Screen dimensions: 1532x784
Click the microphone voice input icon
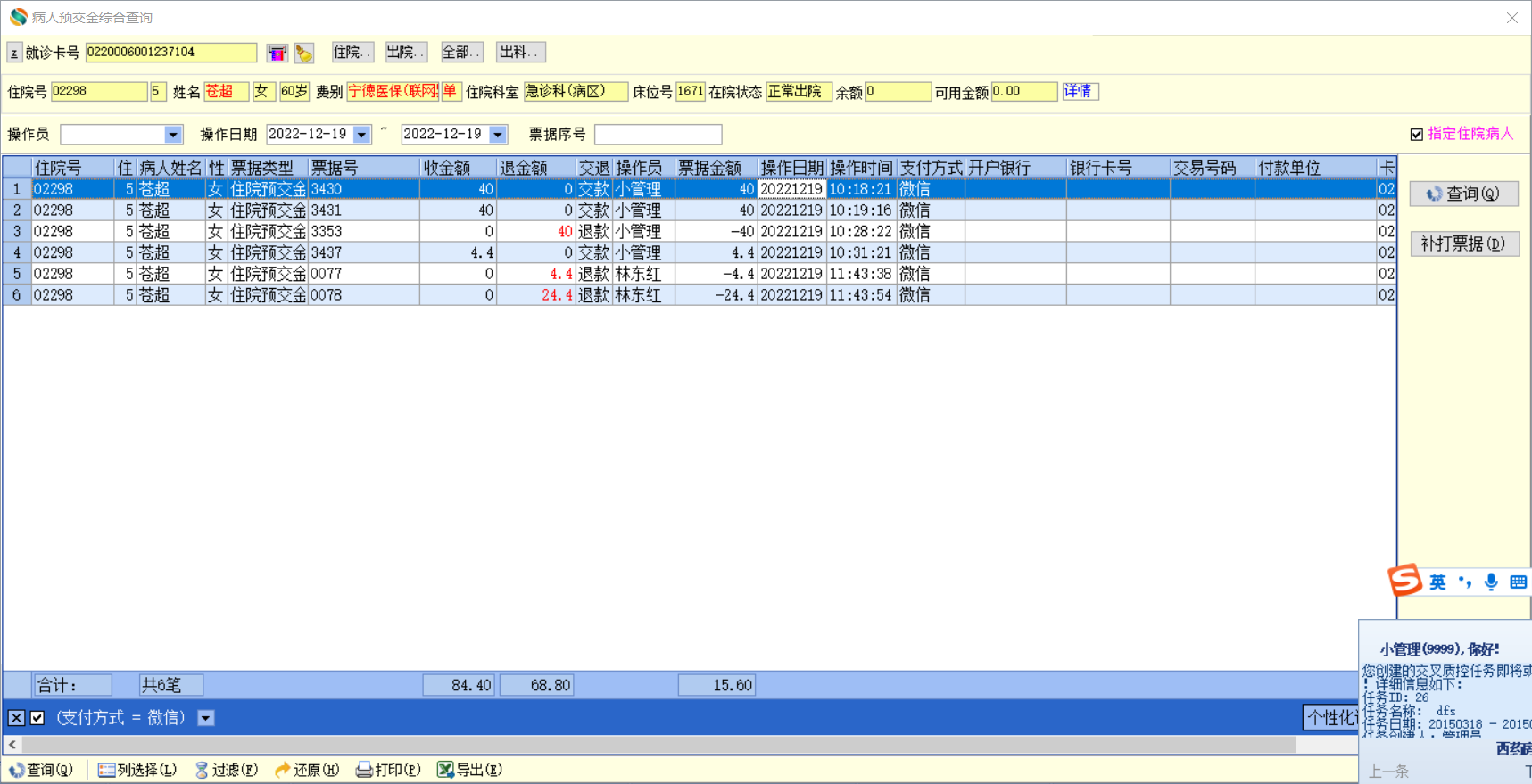1491,582
